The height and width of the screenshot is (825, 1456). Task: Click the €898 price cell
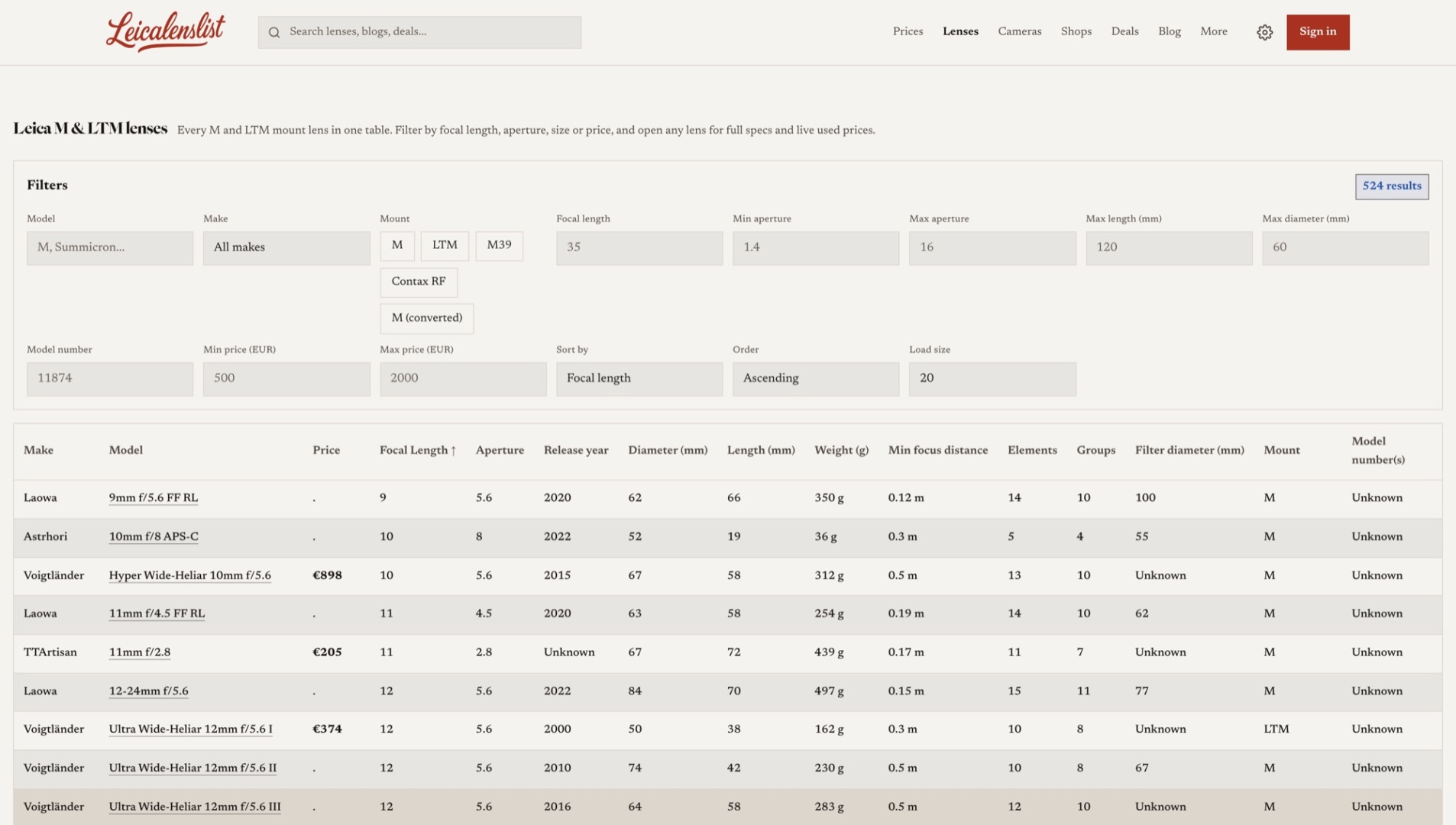[327, 576]
